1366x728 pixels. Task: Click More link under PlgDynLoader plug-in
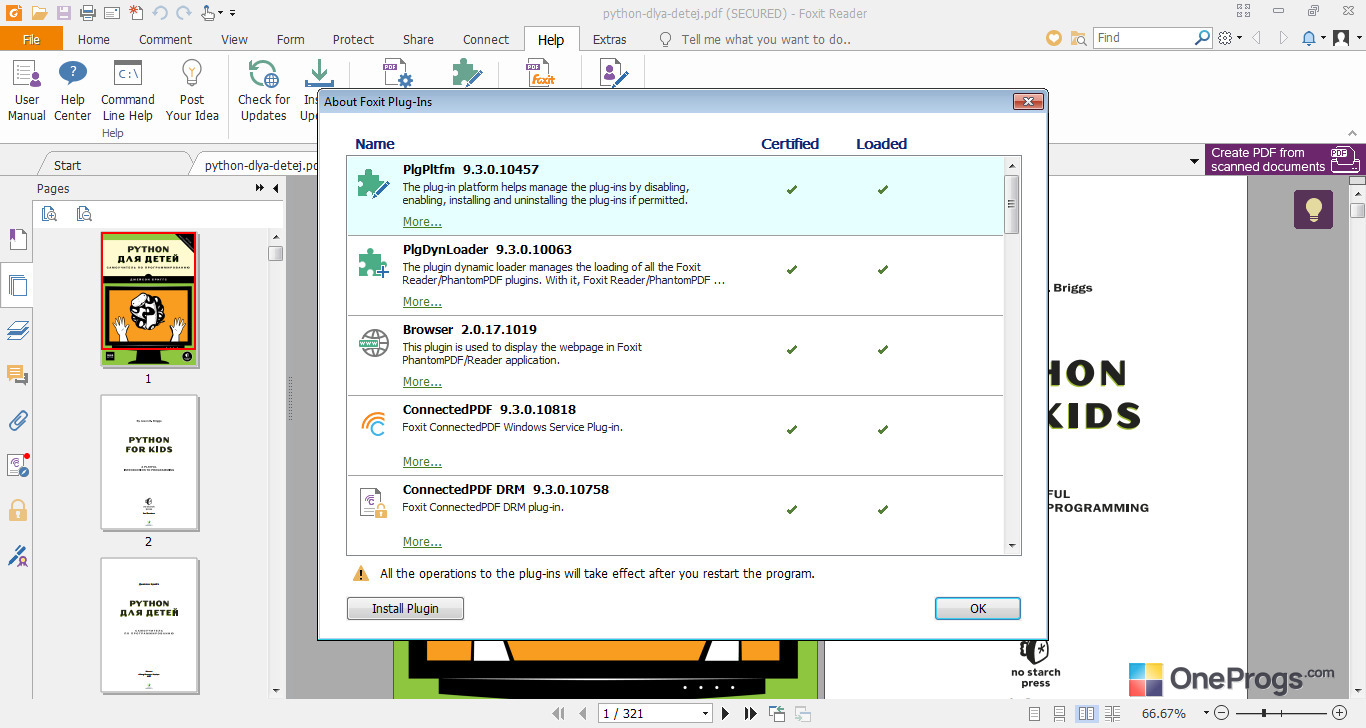pos(422,302)
